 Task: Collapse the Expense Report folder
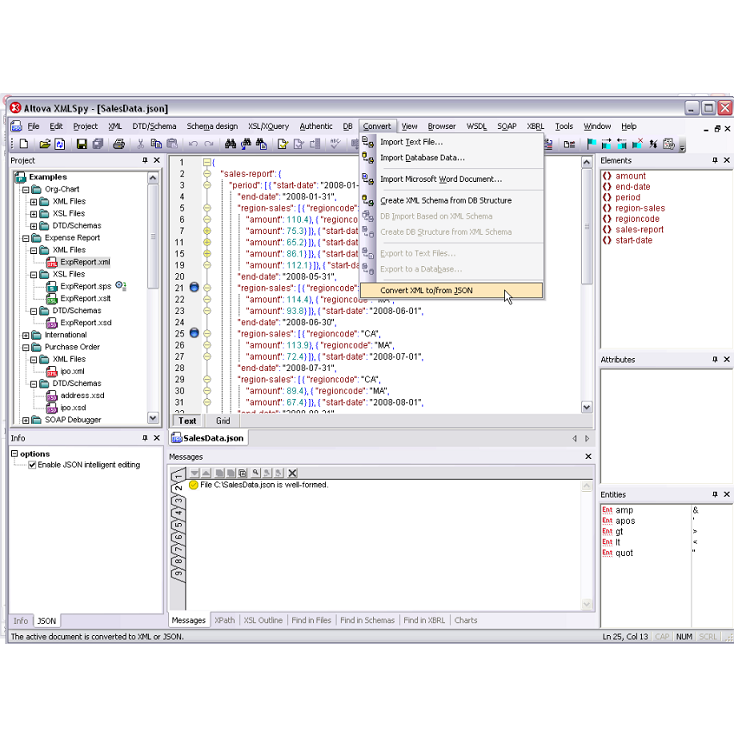click(x=26, y=238)
